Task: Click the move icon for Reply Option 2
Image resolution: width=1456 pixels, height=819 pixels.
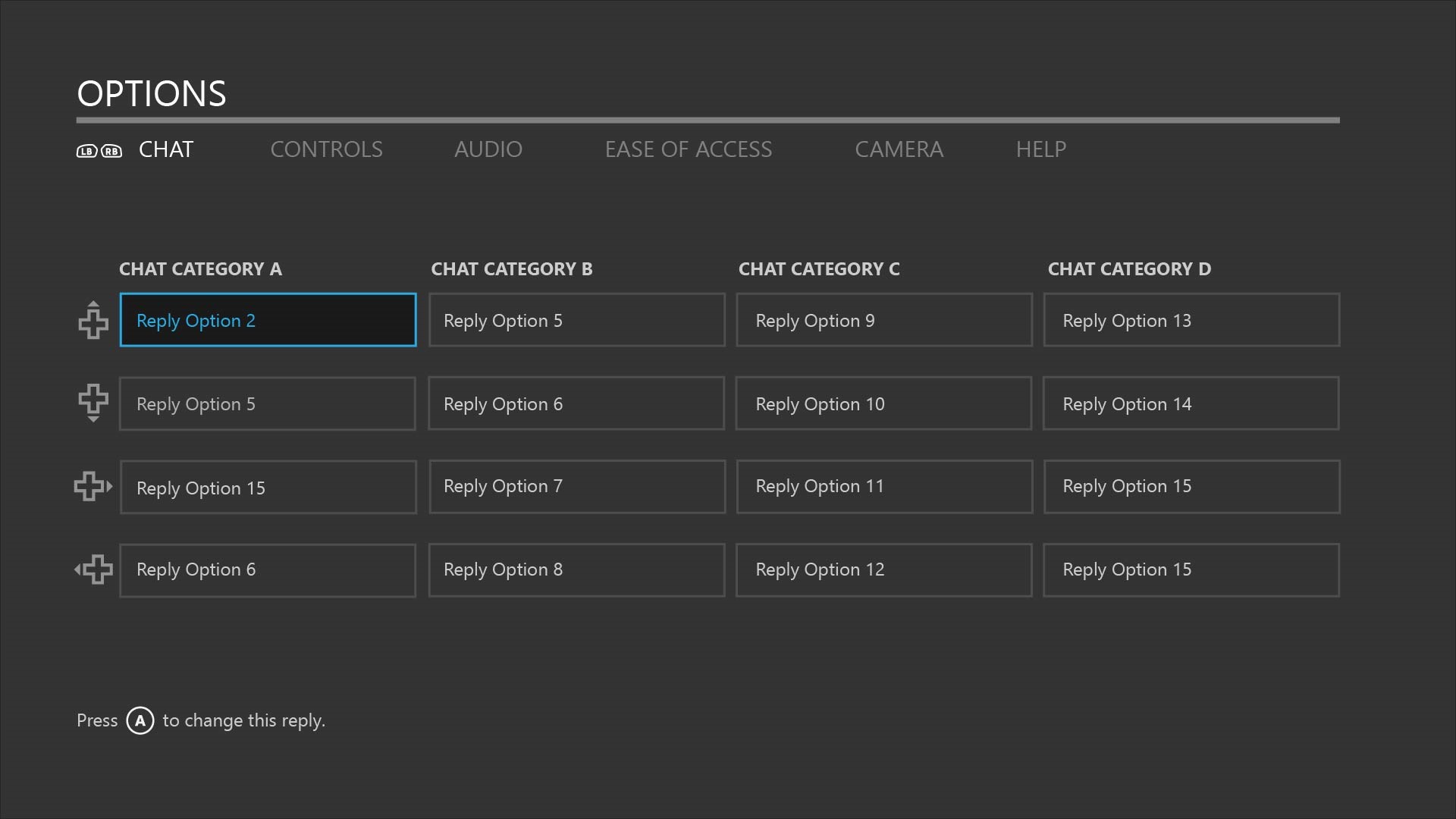Action: pyautogui.click(x=93, y=320)
